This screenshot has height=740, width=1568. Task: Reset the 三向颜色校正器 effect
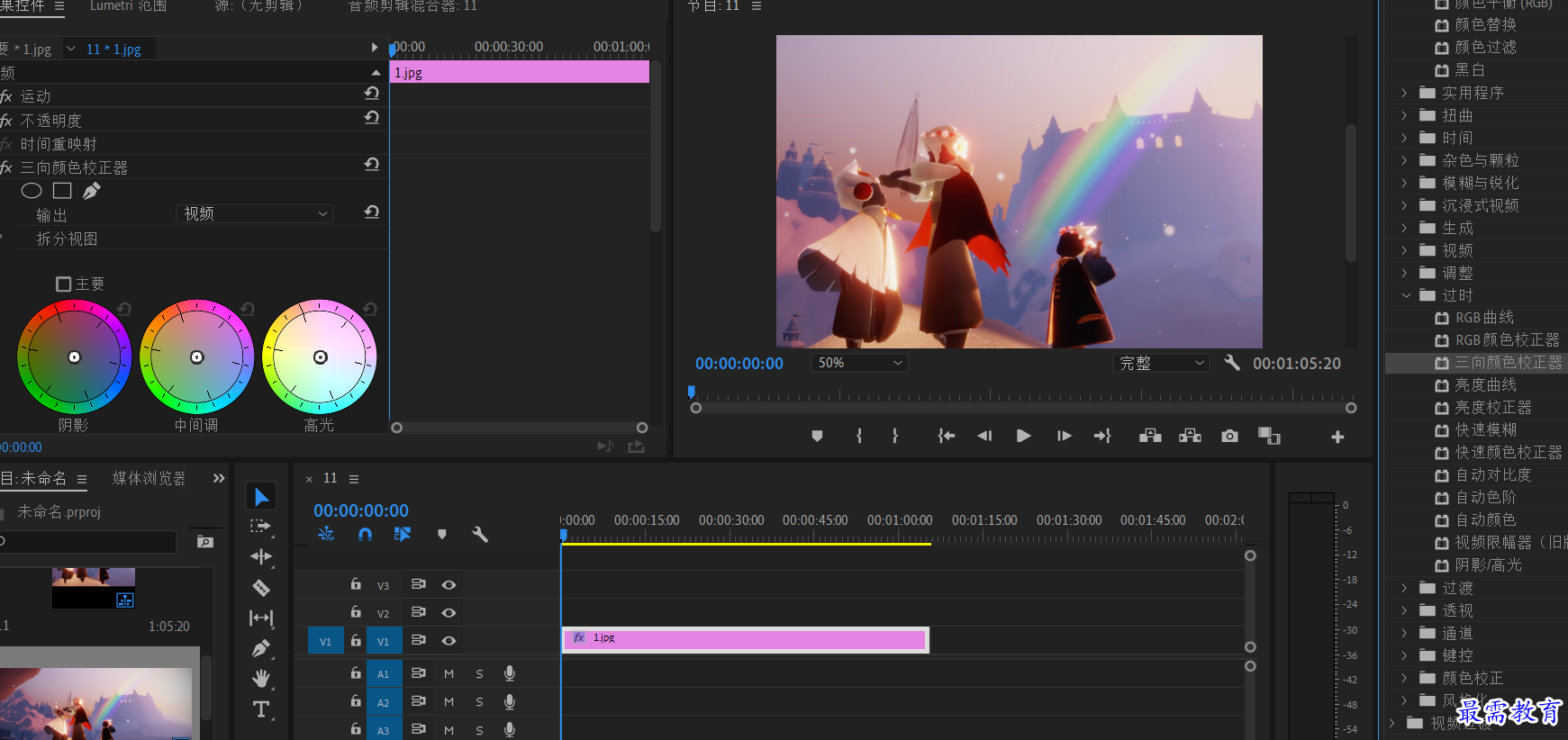coord(371,164)
